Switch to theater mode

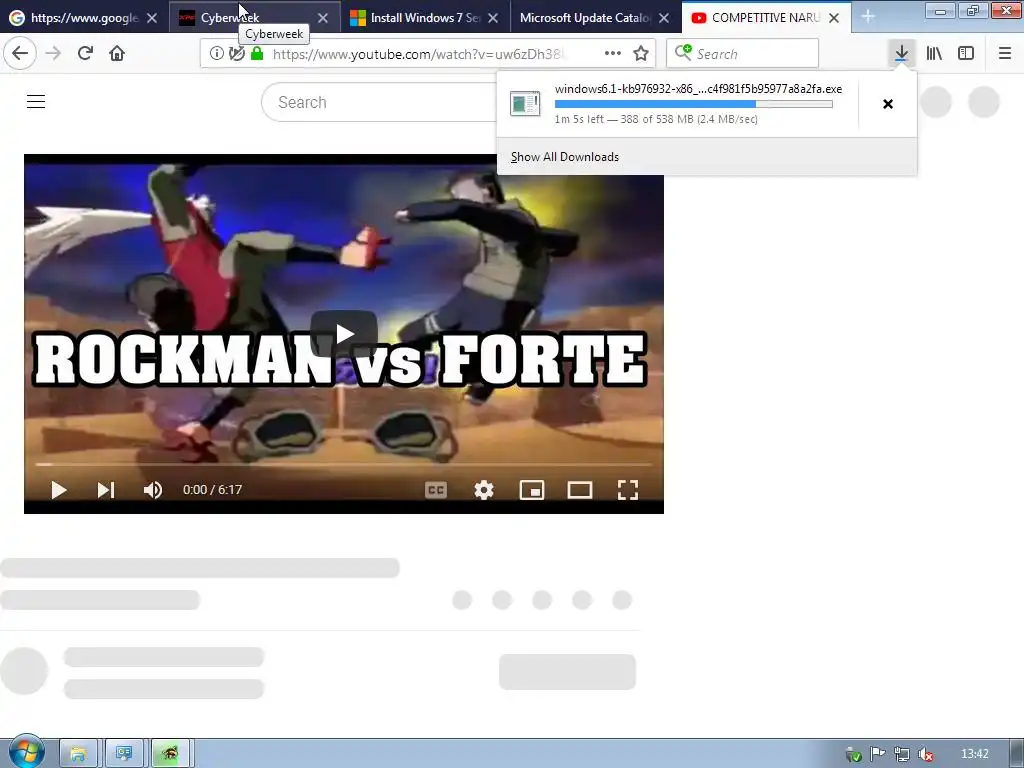tap(580, 490)
